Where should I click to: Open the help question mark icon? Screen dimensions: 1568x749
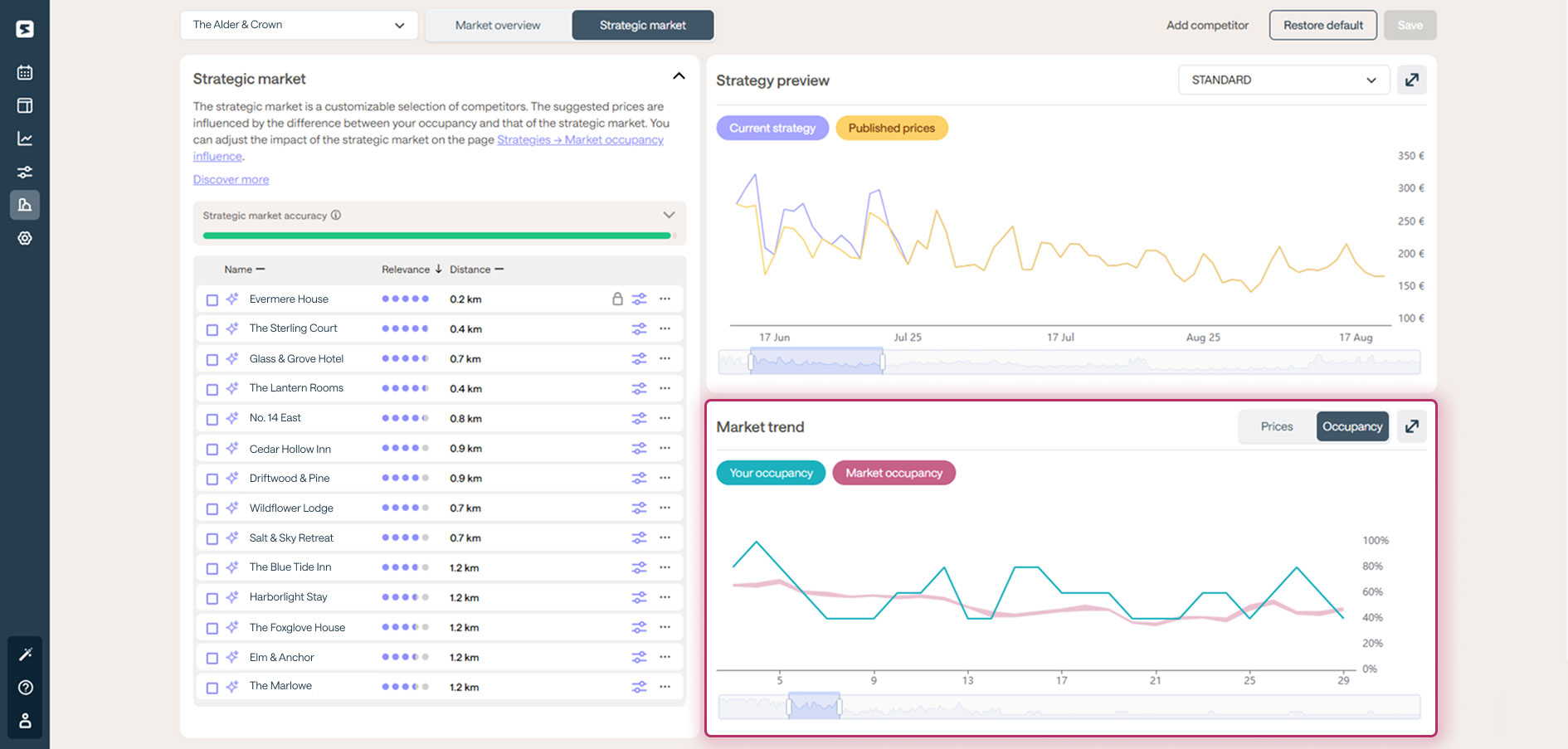(x=25, y=688)
